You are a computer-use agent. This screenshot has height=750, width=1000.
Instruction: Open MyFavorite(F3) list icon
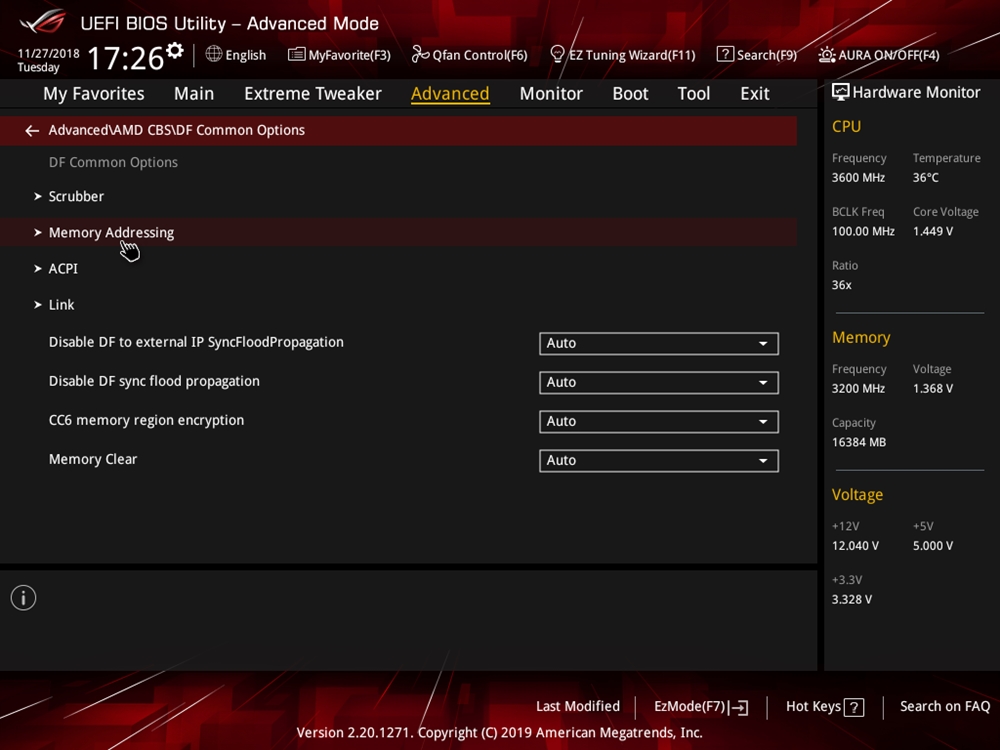(x=297, y=55)
